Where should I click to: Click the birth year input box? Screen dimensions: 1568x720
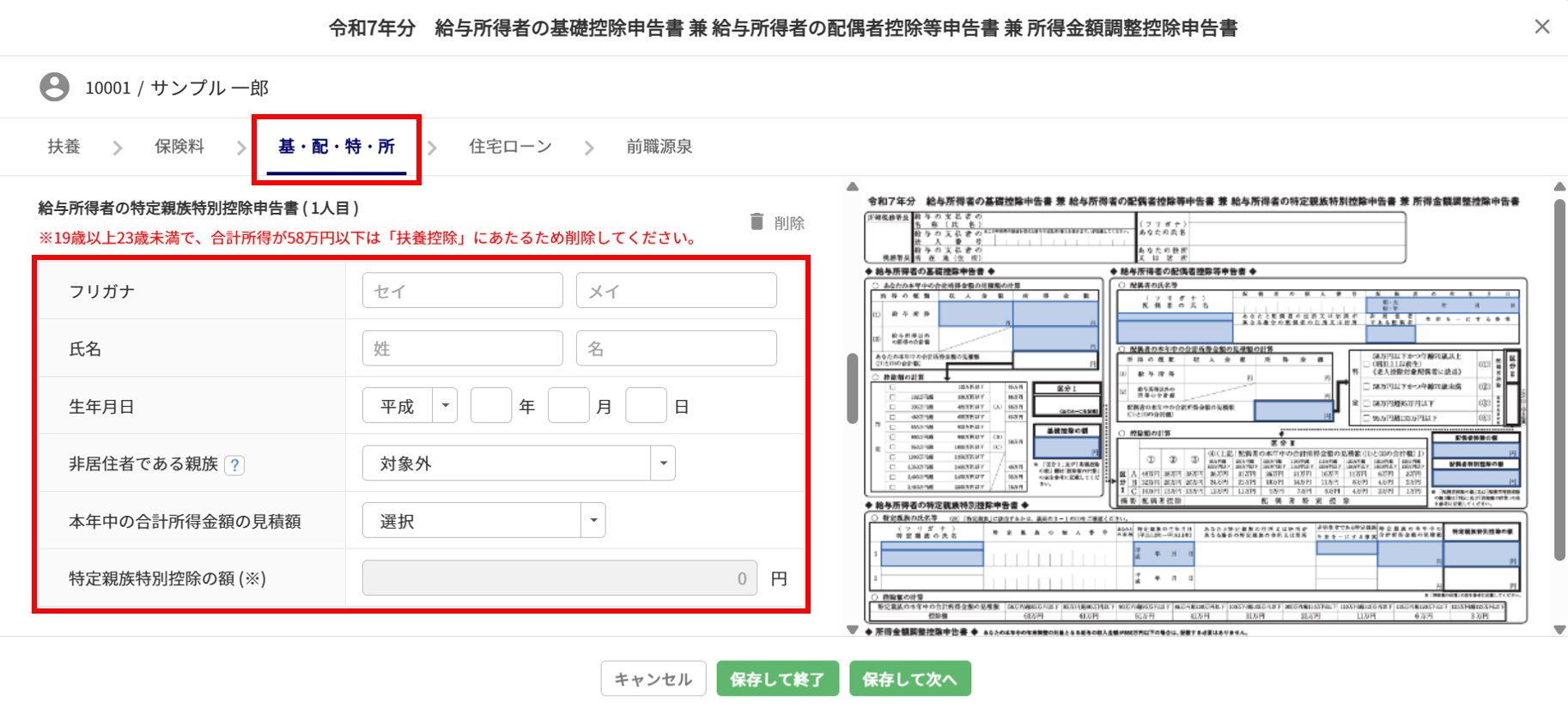[491, 406]
